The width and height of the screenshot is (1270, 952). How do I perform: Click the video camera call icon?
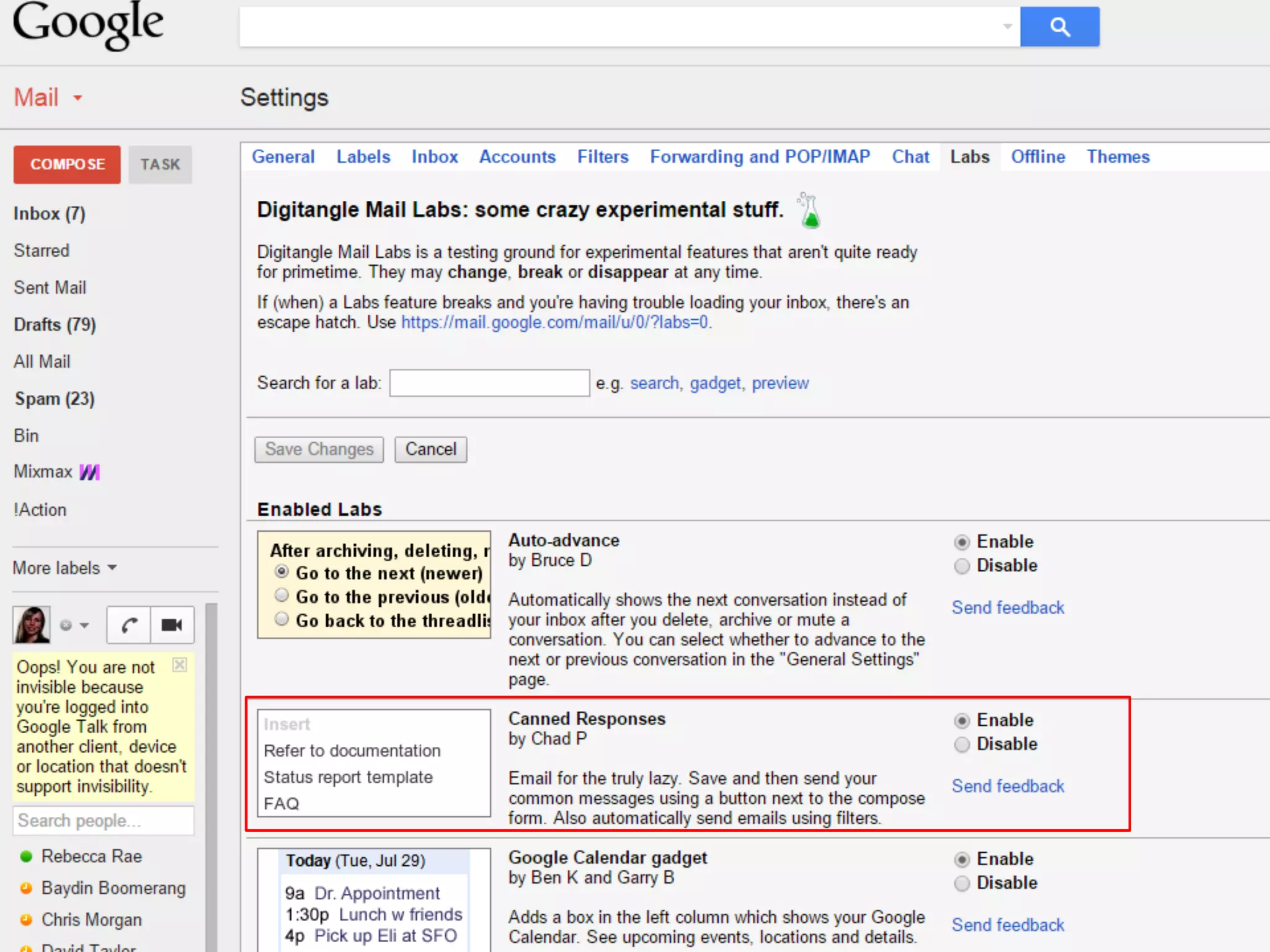click(172, 625)
